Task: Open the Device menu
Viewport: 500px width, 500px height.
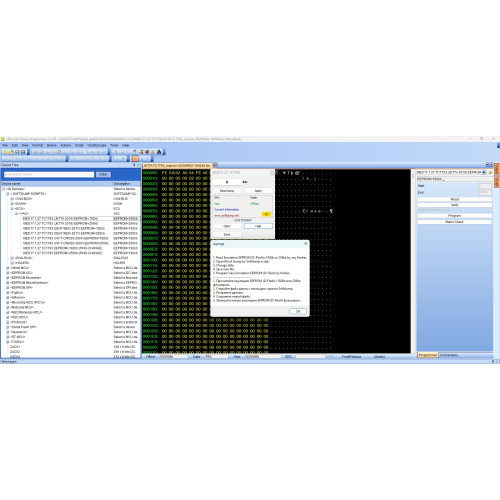Action: click(x=52, y=145)
